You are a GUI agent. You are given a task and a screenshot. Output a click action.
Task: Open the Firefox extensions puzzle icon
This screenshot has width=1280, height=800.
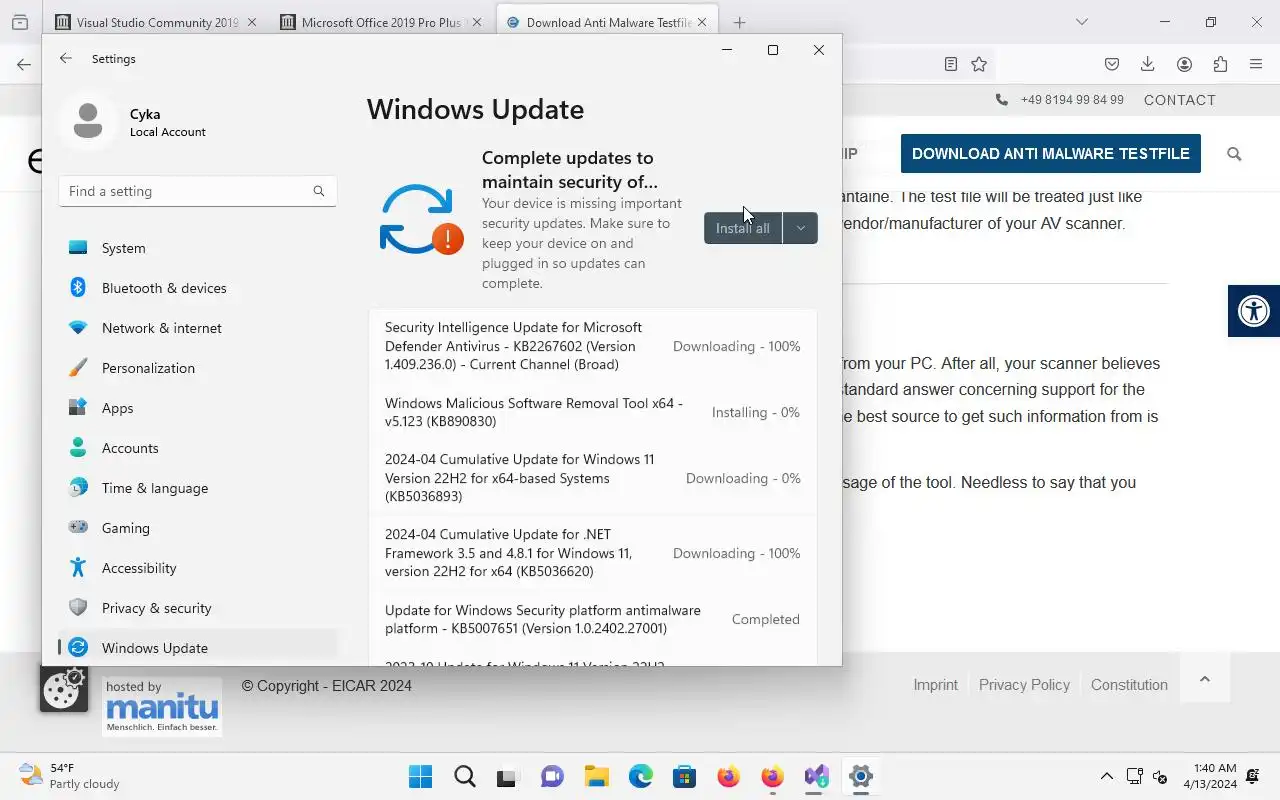pos(1220,64)
